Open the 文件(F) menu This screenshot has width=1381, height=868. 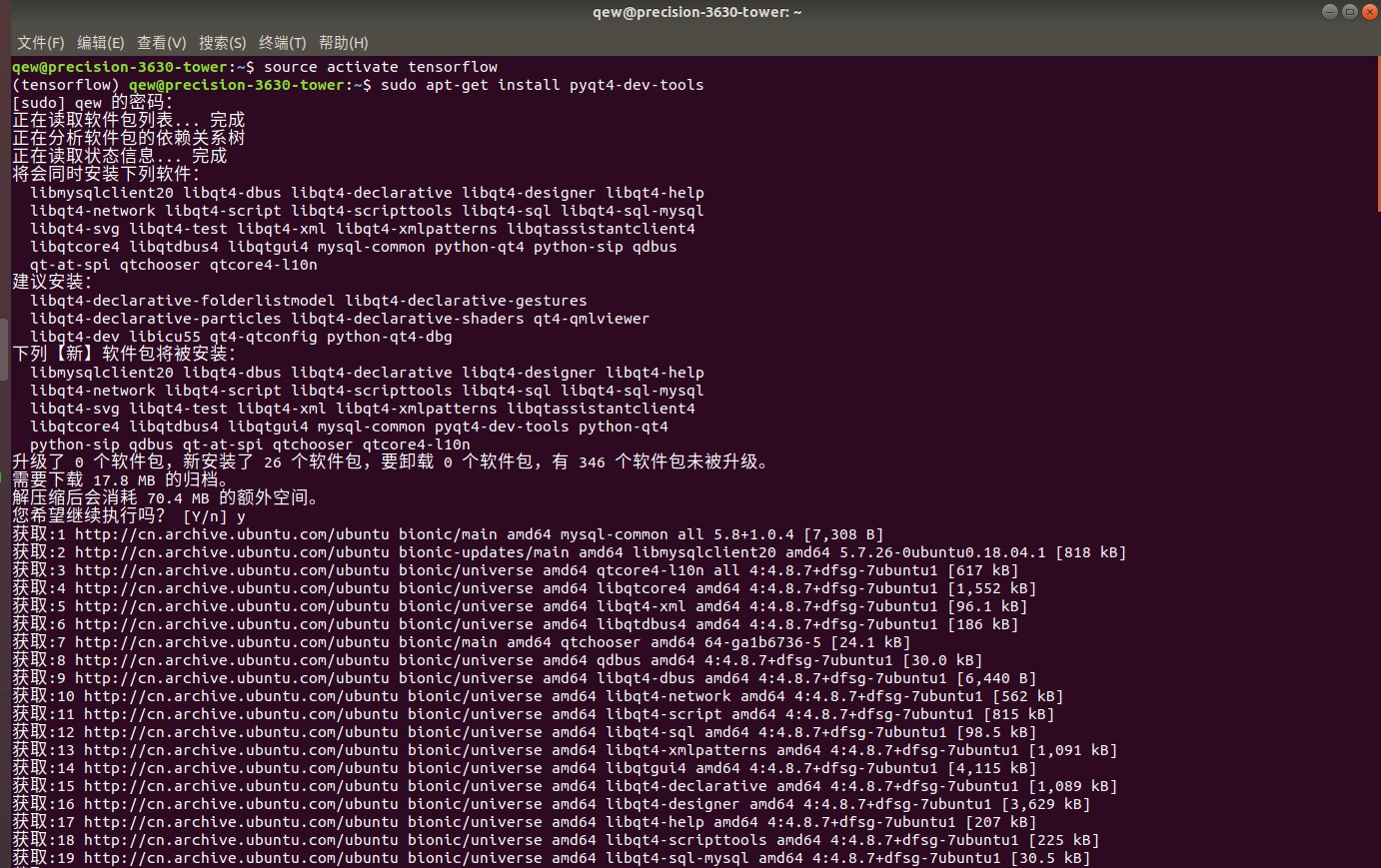40,42
